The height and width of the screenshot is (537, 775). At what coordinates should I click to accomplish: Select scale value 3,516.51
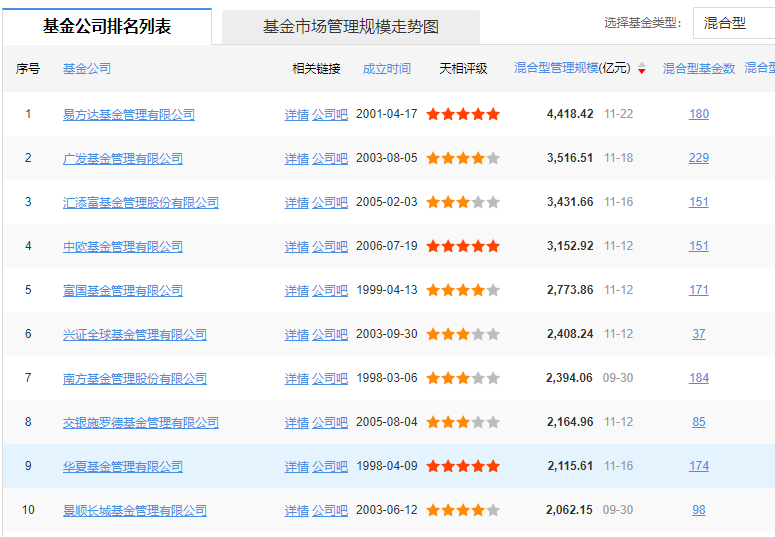coord(570,158)
